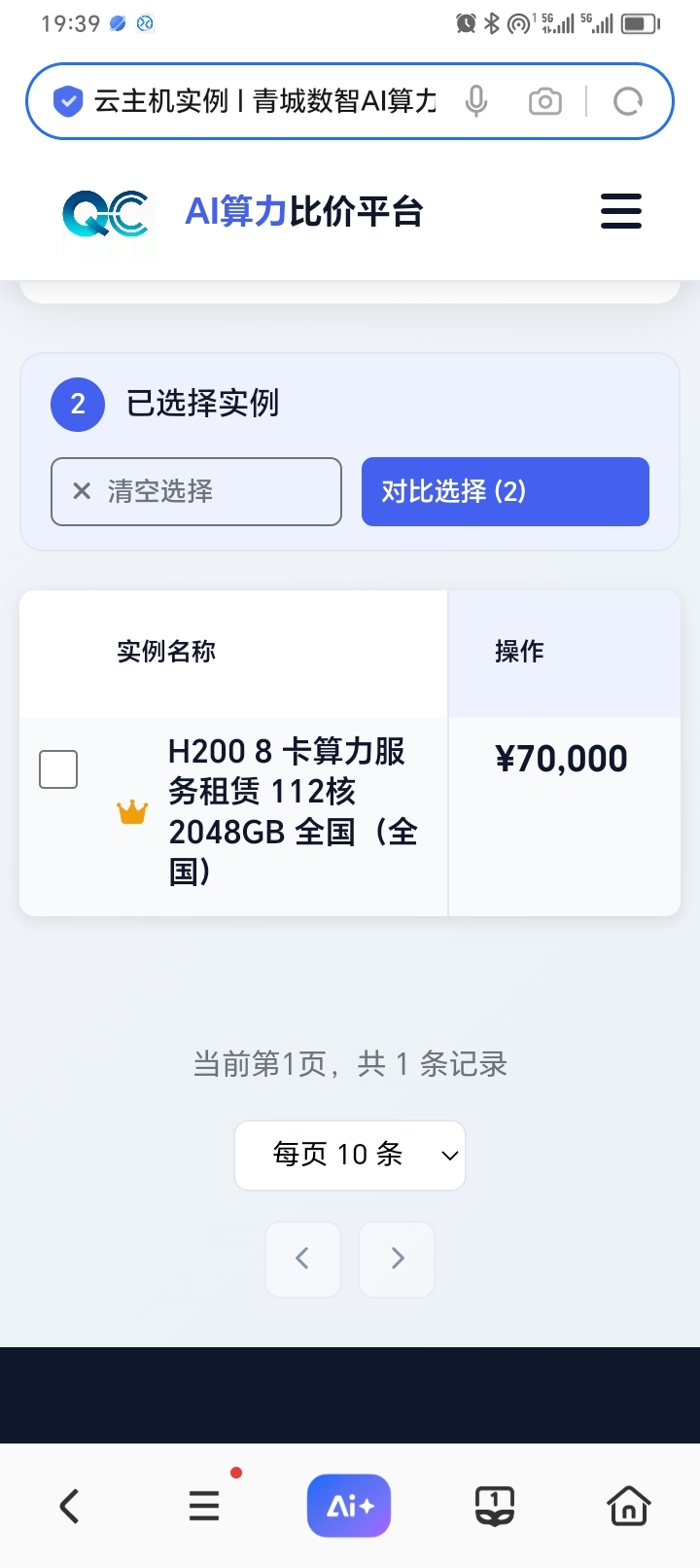Open camera search in address bar

pyautogui.click(x=544, y=101)
